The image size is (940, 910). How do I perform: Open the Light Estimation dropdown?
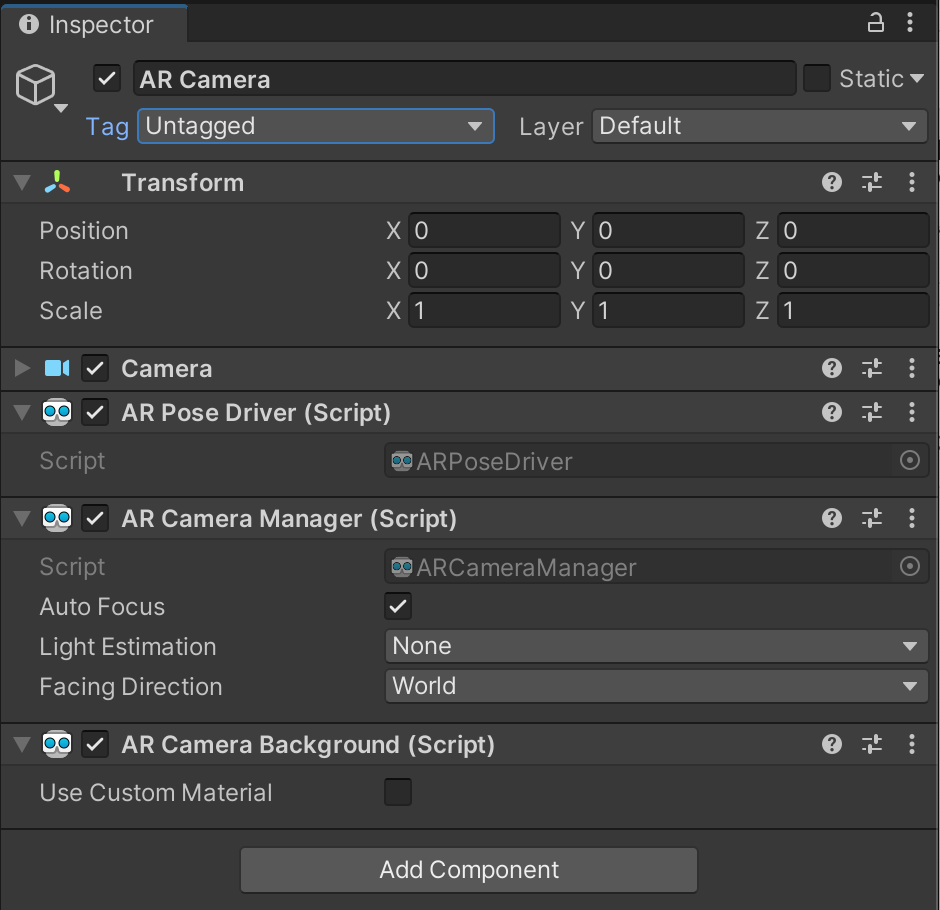[x=656, y=646]
